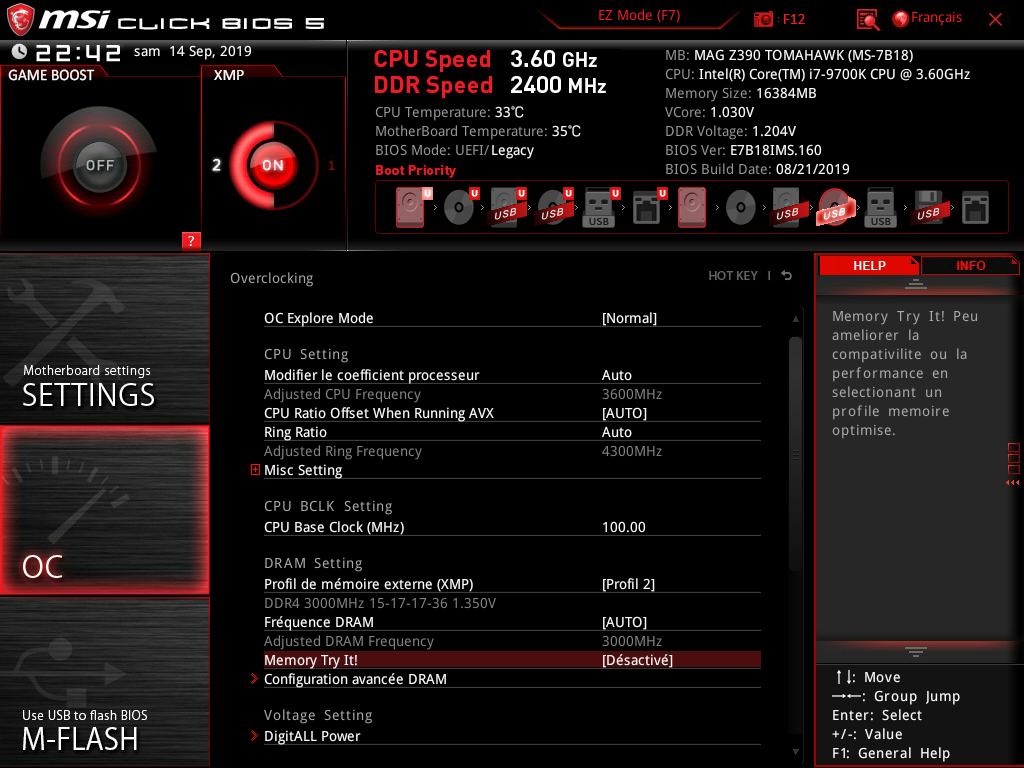
Task: Select the highlighted legacy USB CD/DVD boot icon
Action: point(835,208)
